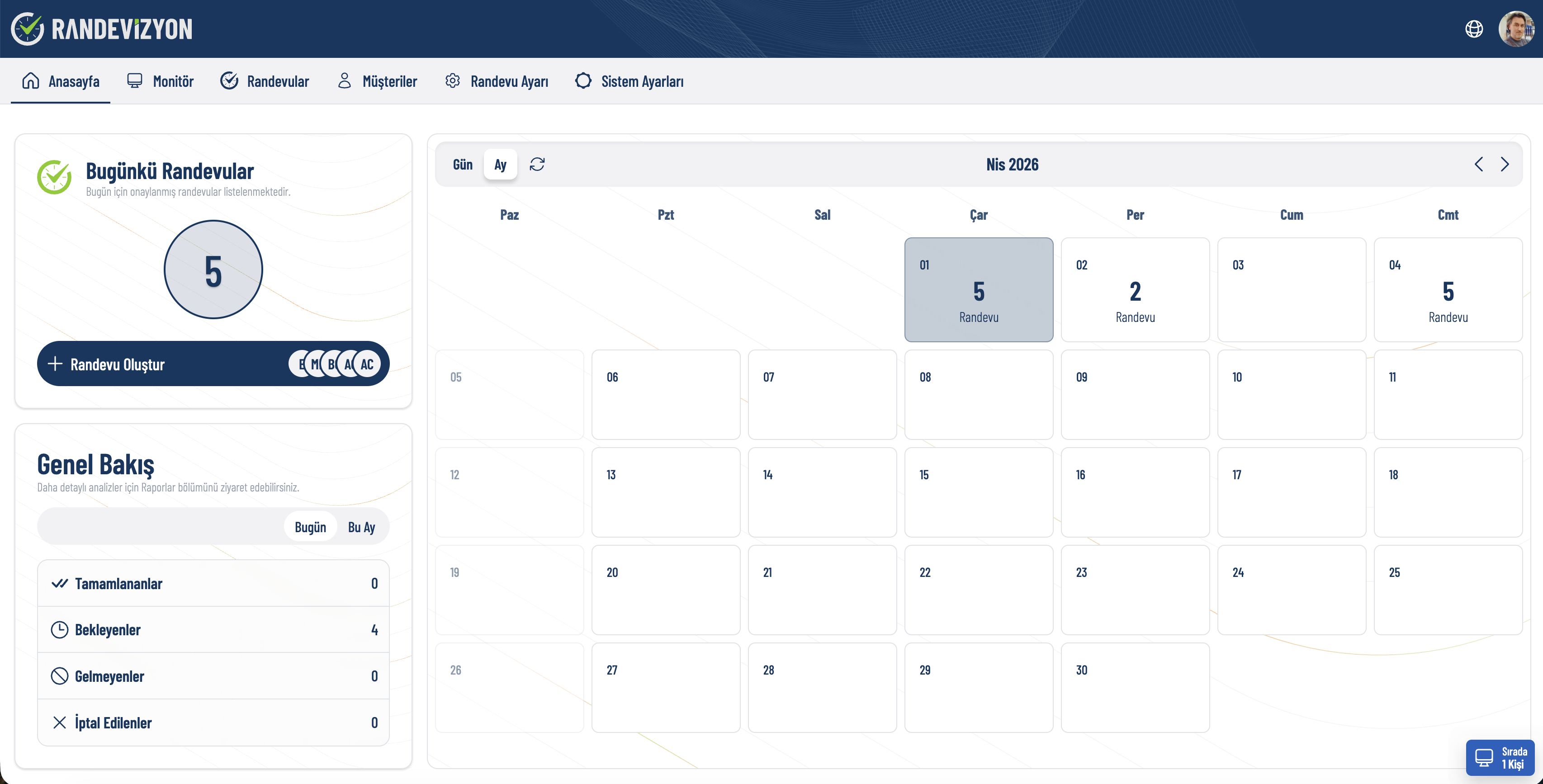This screenshot has width=1543, height=784.
Task: Select the Bugün overview filter
Action: pos(310,527)
